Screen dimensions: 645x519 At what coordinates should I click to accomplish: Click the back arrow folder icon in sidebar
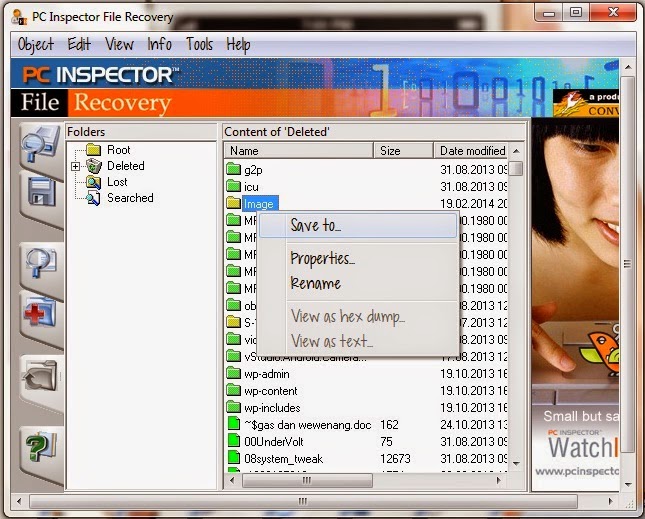41,376
